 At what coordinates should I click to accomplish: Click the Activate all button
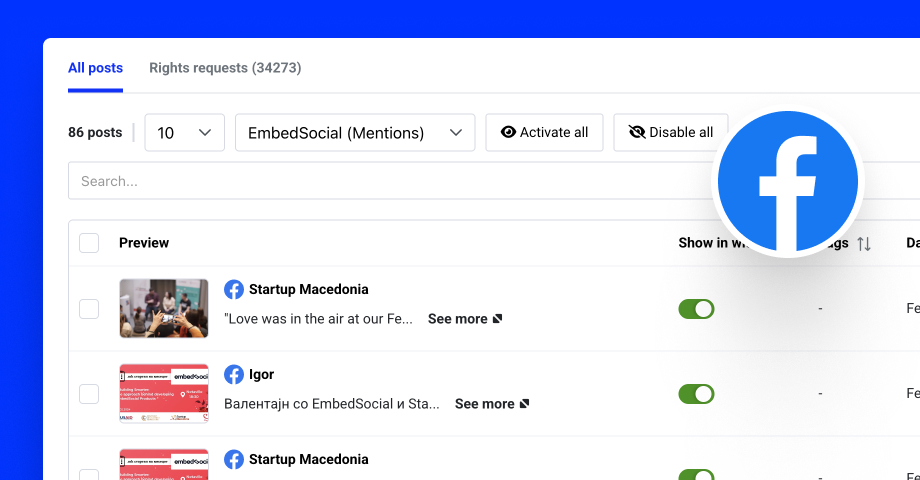(x=544, y=133)
